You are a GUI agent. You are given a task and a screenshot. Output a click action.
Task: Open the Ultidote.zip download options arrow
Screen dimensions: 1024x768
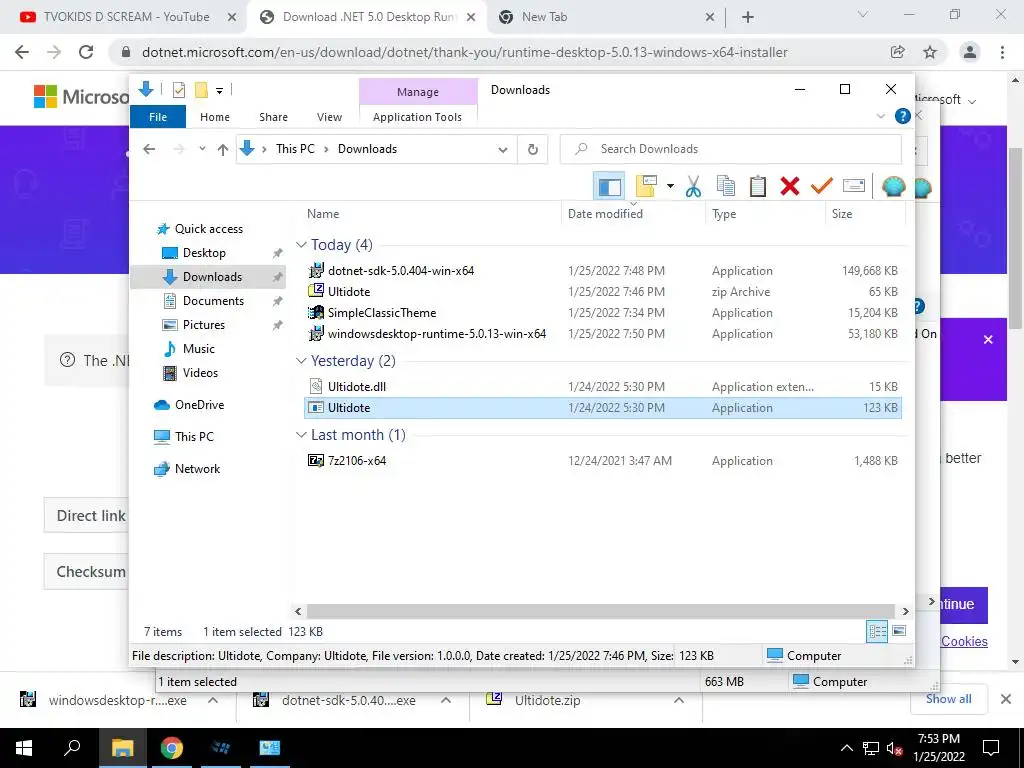[679, 700]
